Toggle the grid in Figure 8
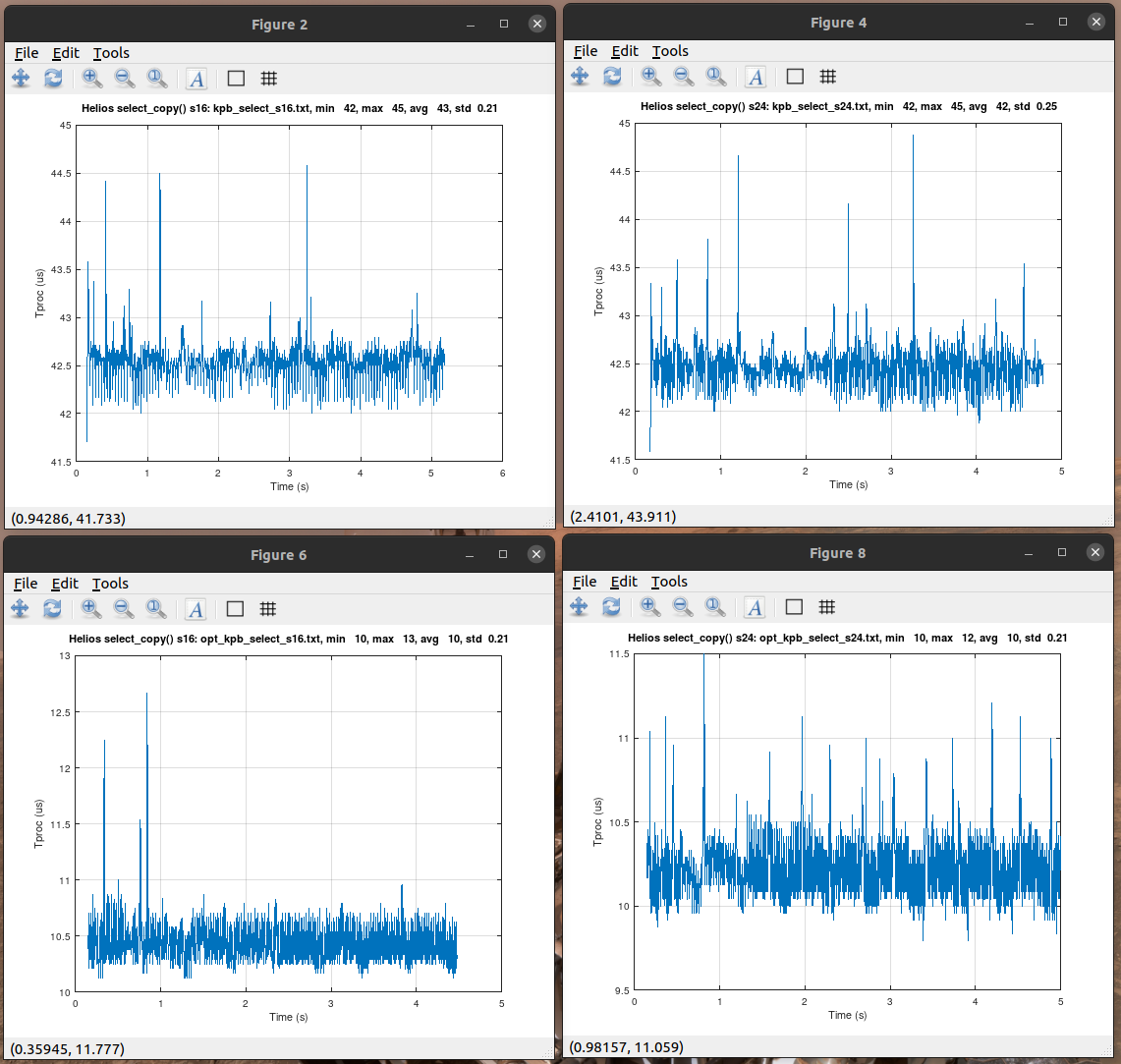The height and width of the screenshot is (1064, 1121). coord(827,606)
